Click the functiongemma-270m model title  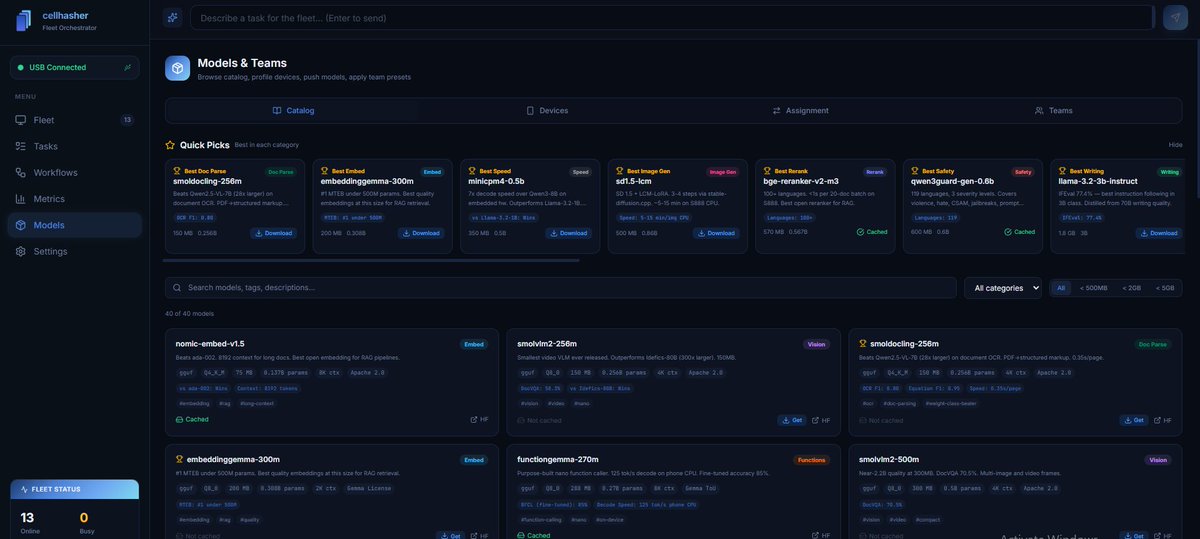pyautogui.click(x=558, y=460)
